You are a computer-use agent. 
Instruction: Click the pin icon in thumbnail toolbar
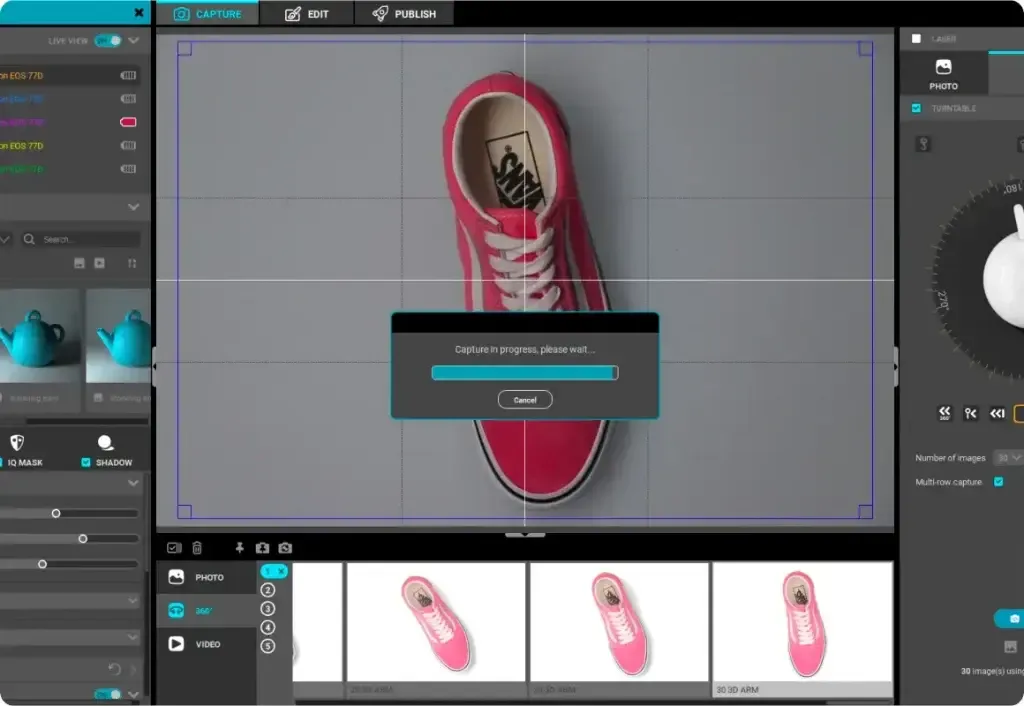(x=239, y=548)
